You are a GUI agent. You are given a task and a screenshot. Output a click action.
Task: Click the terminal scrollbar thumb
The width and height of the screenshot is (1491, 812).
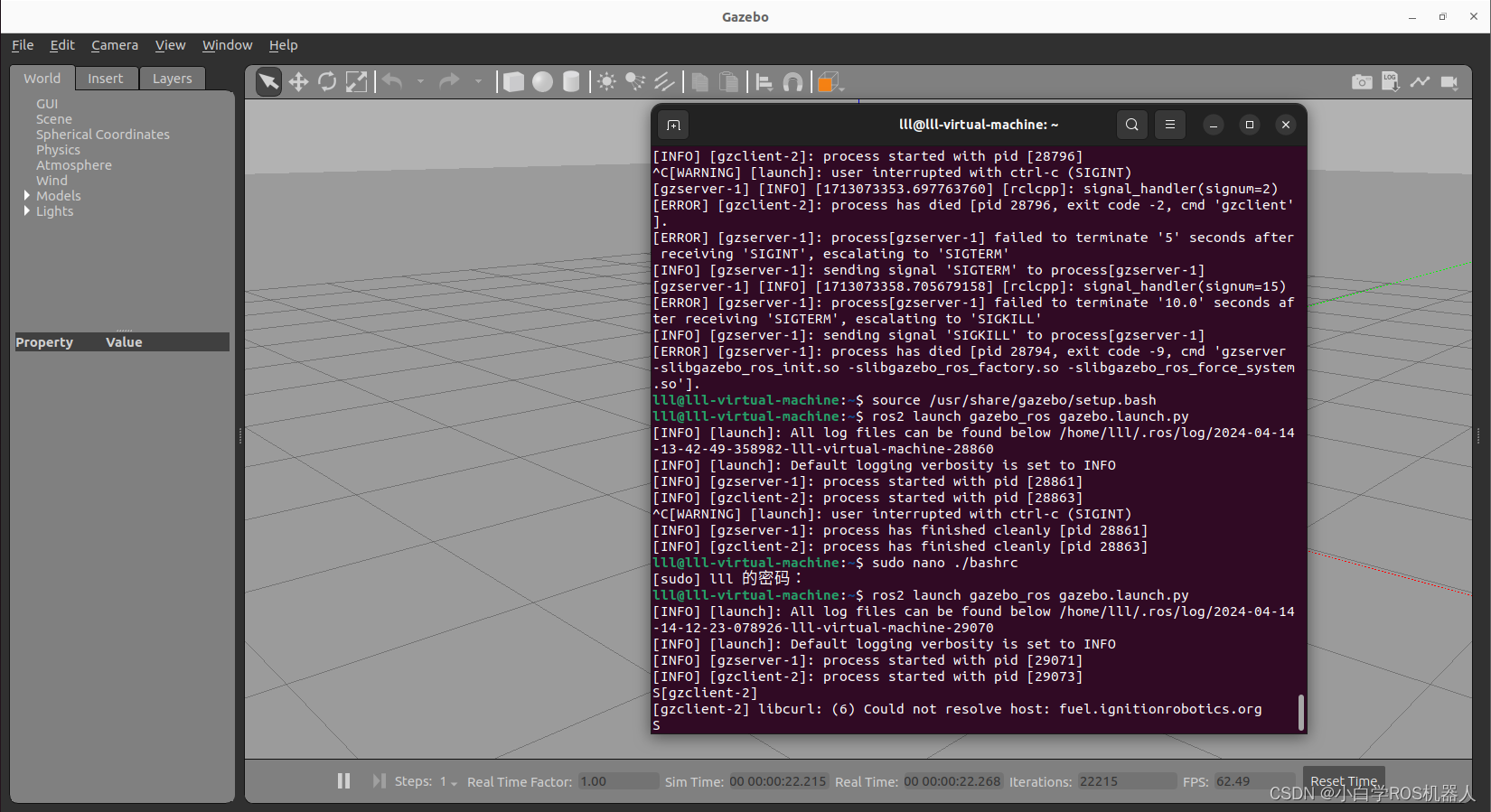[x=1301, y=713]
